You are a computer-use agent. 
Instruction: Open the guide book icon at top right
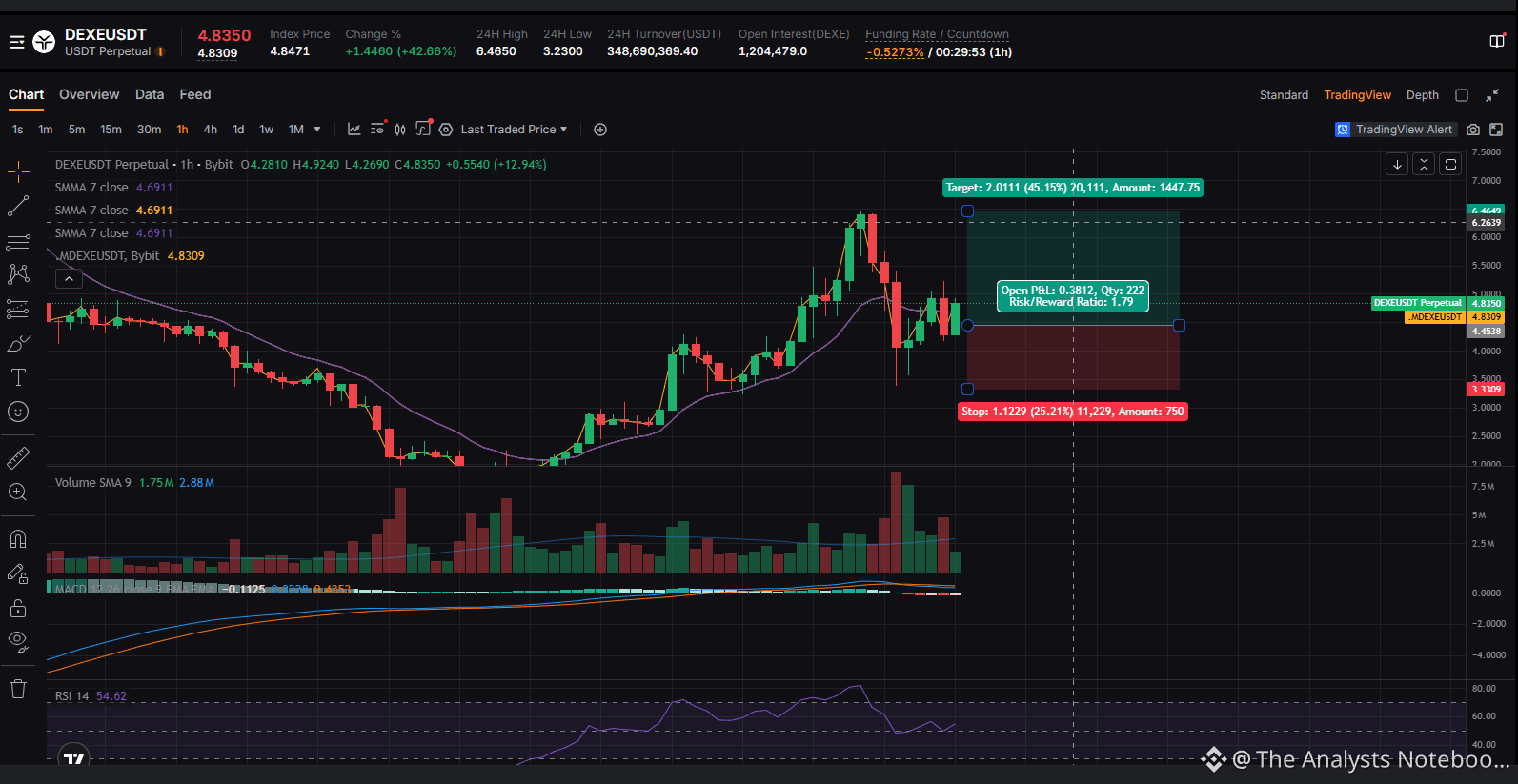[x=1497, y=41]
